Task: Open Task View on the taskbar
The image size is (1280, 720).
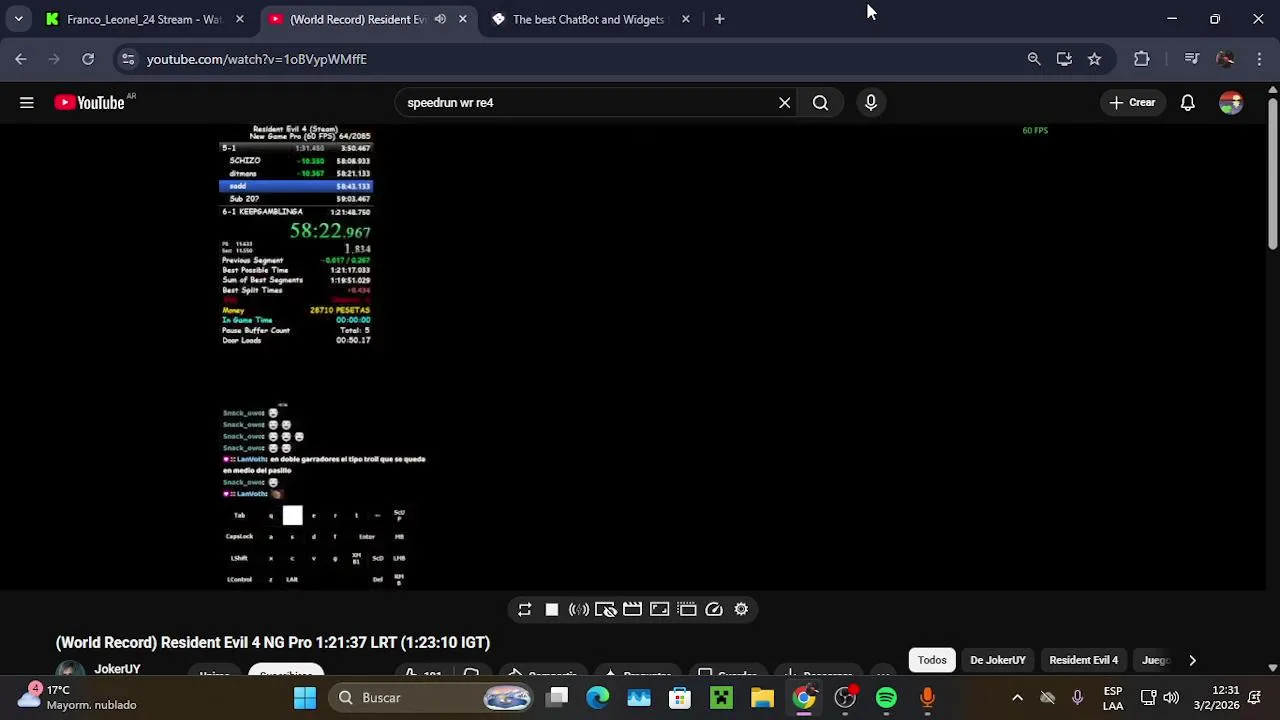Action: coord(558,697)
